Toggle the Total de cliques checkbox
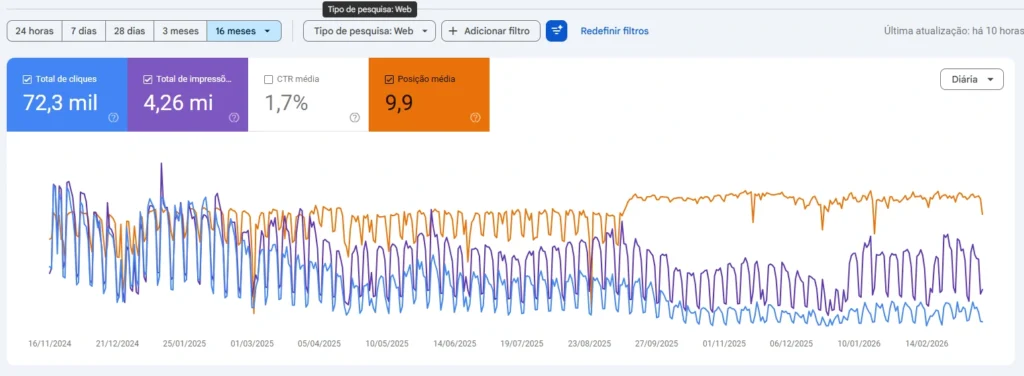 click(x=27, y=79)
